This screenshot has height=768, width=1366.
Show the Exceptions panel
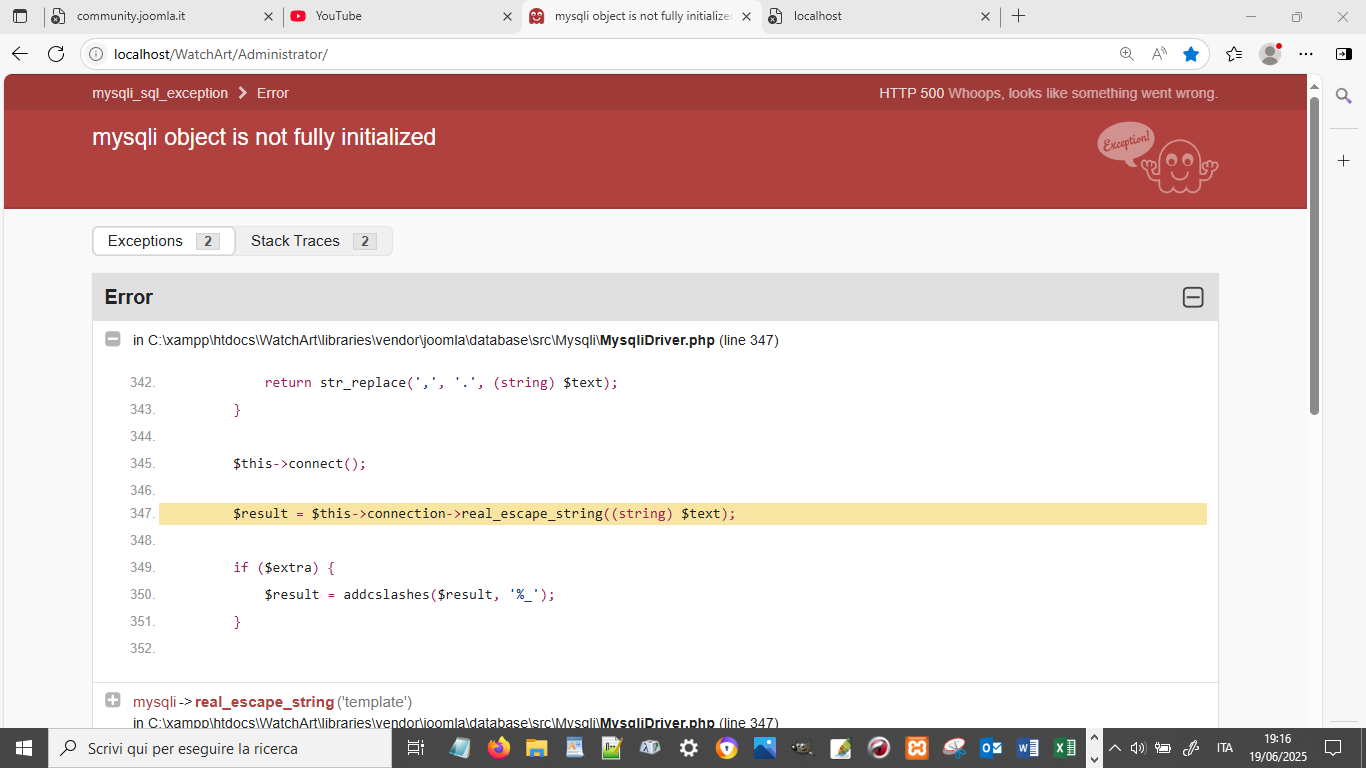(x=164, y=241)
